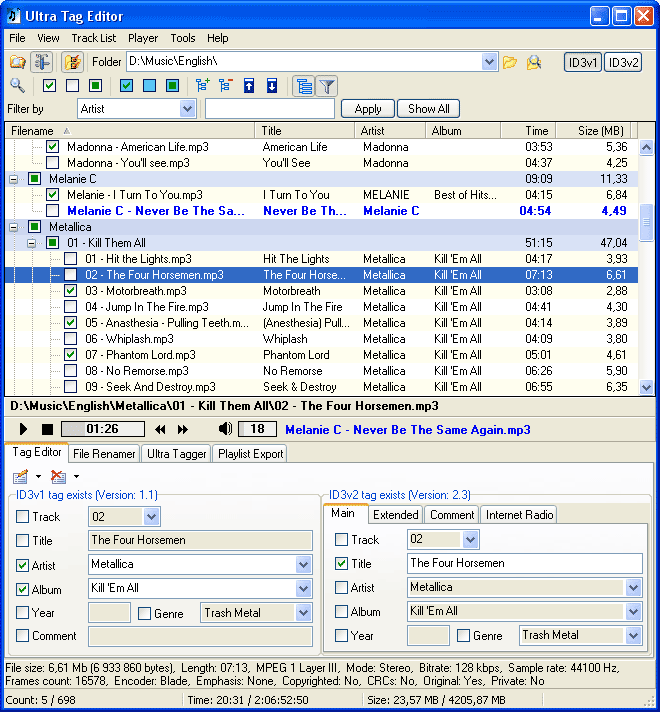Open the Filter by Artist dropdown
This screenshot has width=660, height=712.
tap(187, 109)
